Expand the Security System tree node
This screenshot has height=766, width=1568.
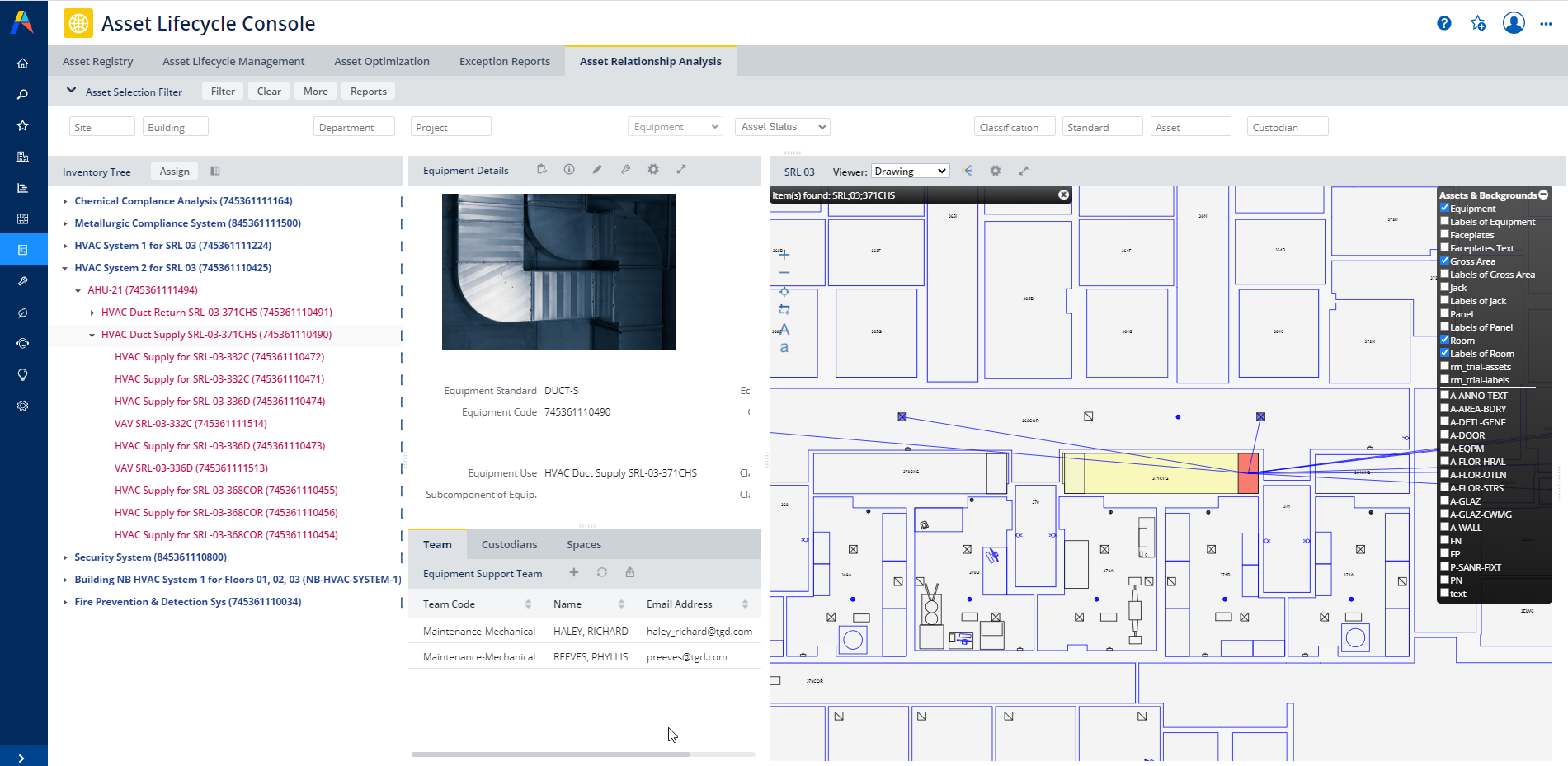65,558
